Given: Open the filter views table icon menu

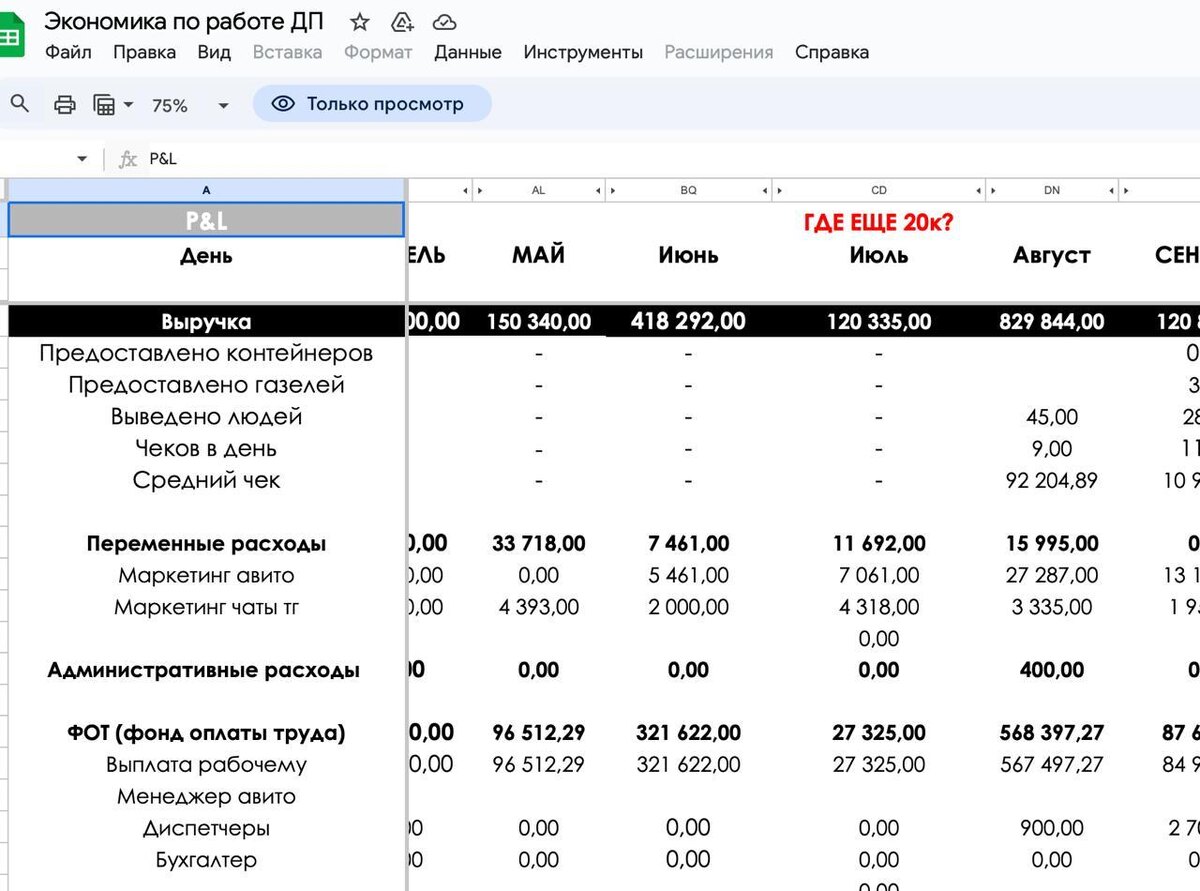Looking at the screenshot, I should pos(112,104).
